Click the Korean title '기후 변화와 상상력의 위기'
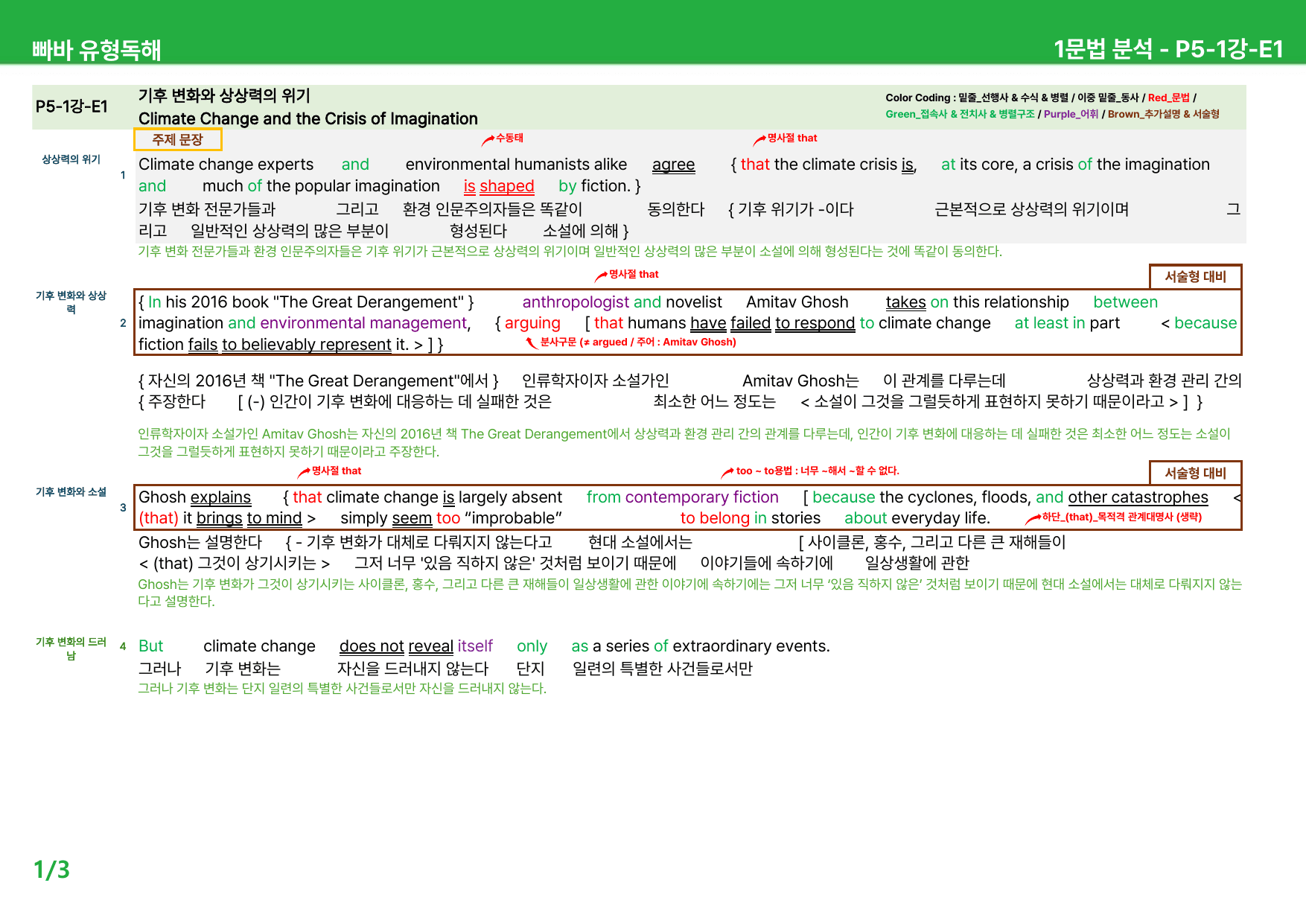Screen dimensions: 1306x924 click(x=224, y=95)
